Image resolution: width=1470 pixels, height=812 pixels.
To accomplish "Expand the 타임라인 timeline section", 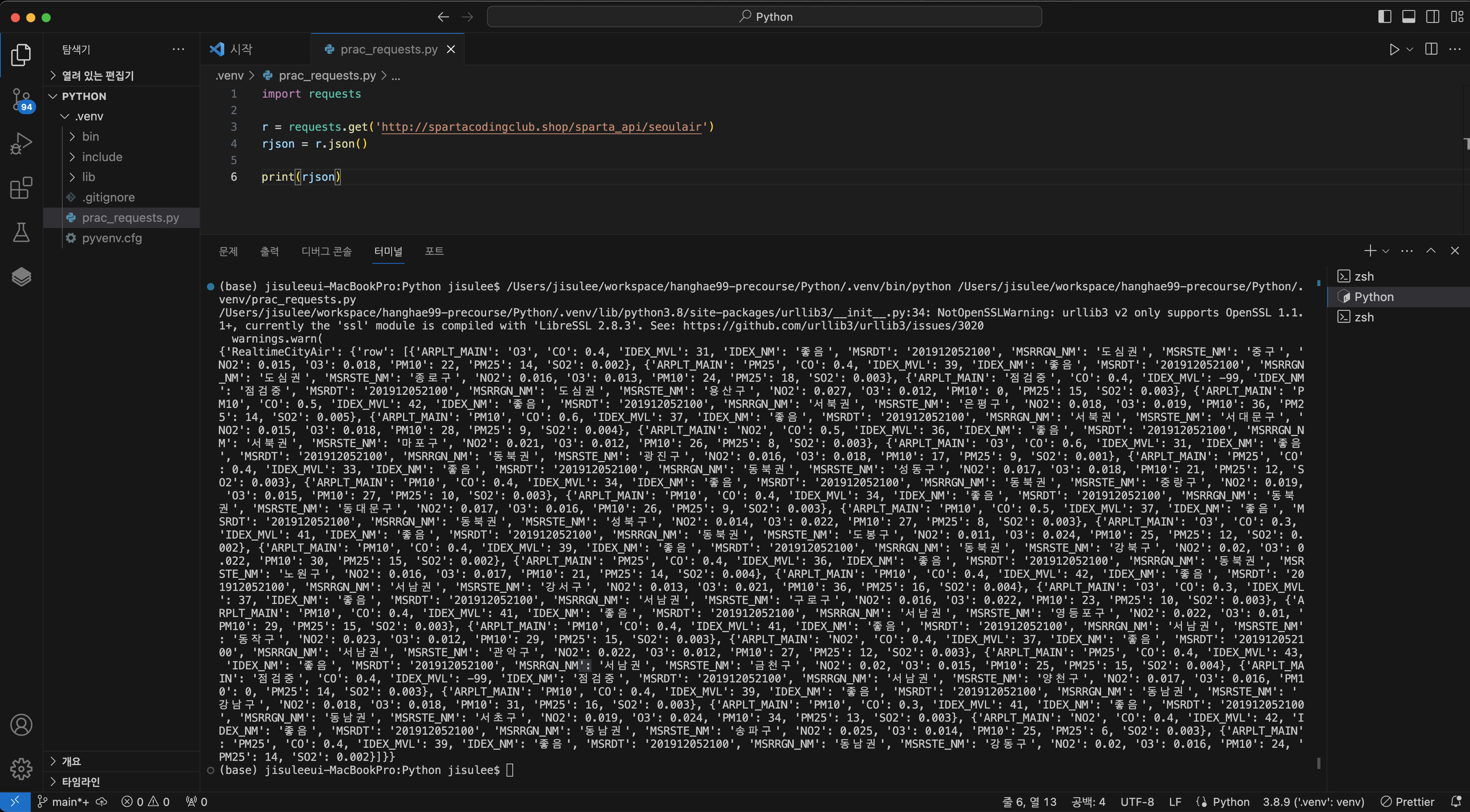I will [122, 782].
